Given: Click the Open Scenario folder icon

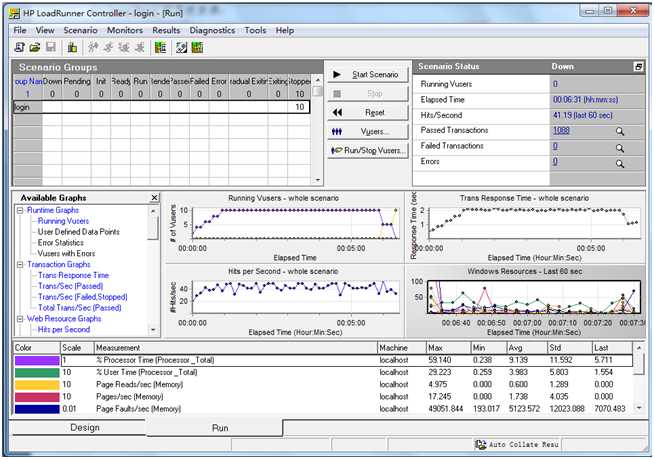Looking at the screenshot, I should click(35, 47).
